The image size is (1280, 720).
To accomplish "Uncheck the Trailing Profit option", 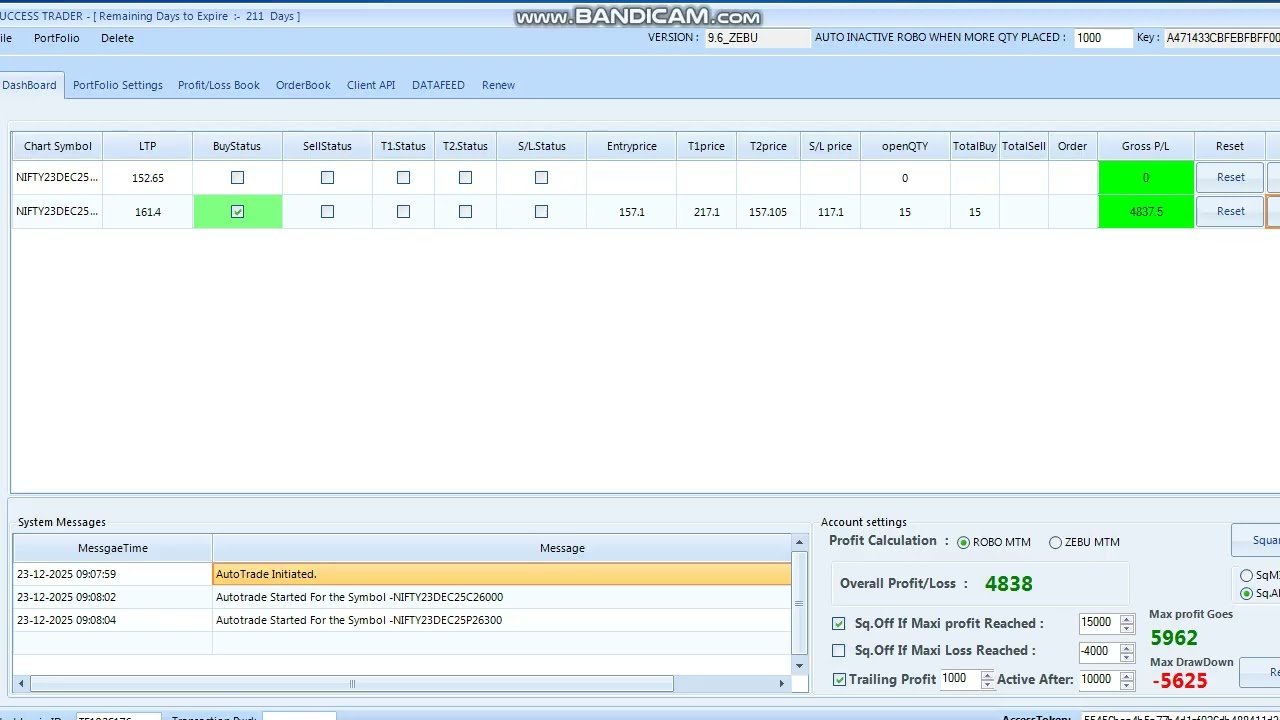I will [x=838, y=679].
